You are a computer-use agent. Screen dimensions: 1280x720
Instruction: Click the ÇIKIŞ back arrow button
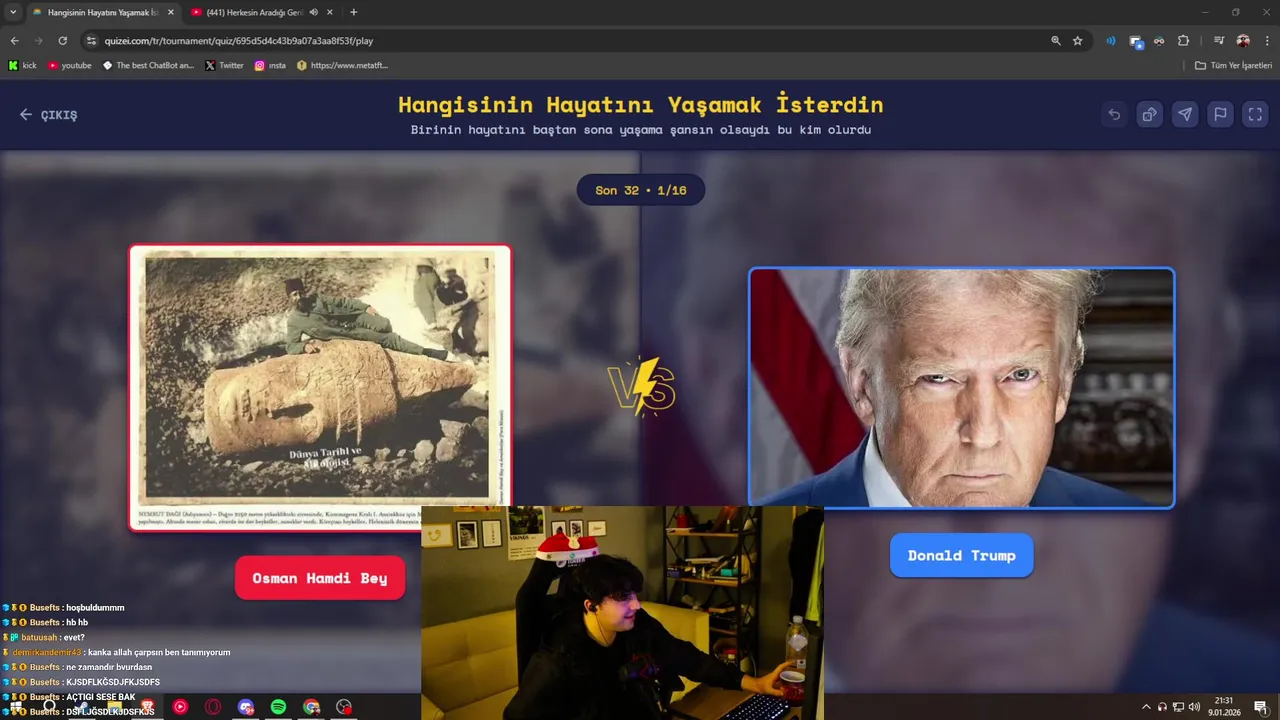click(48, 115)
